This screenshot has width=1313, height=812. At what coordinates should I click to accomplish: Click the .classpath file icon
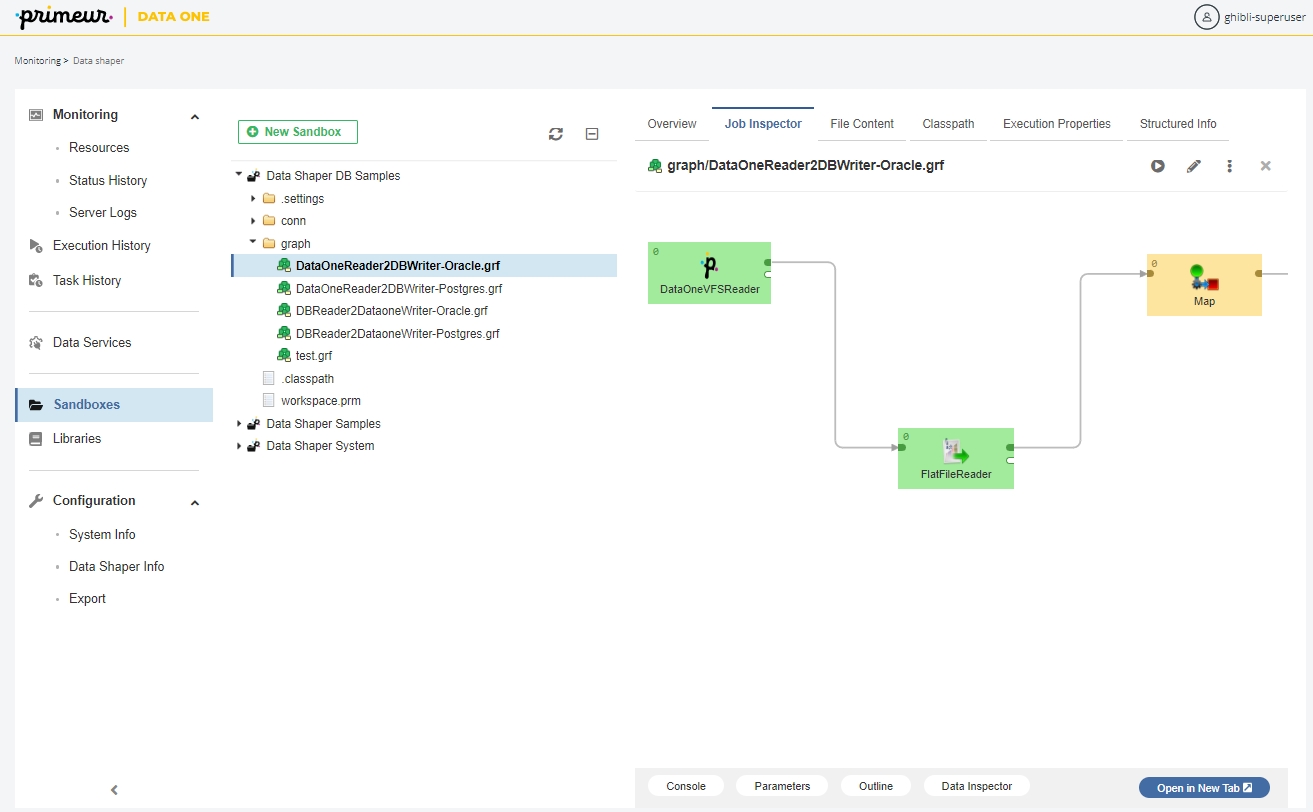268,379
